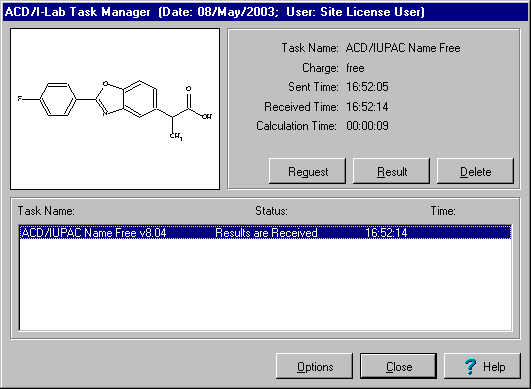Screen dimensions: 531x389
Task: Close the Task Manager window
Action: point(399,366)
